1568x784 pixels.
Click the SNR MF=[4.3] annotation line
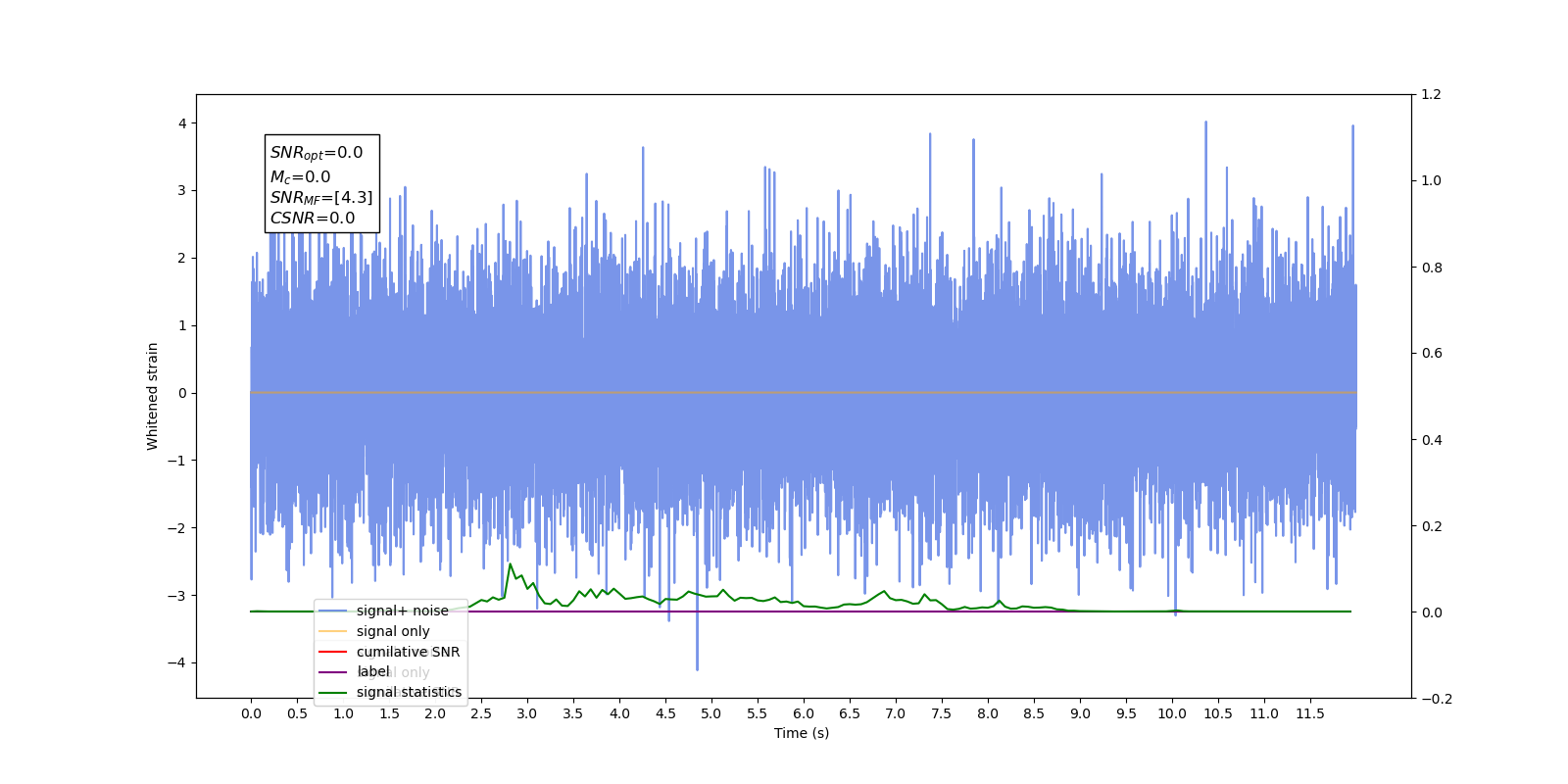pyautogui.click(x=321, y=198)
